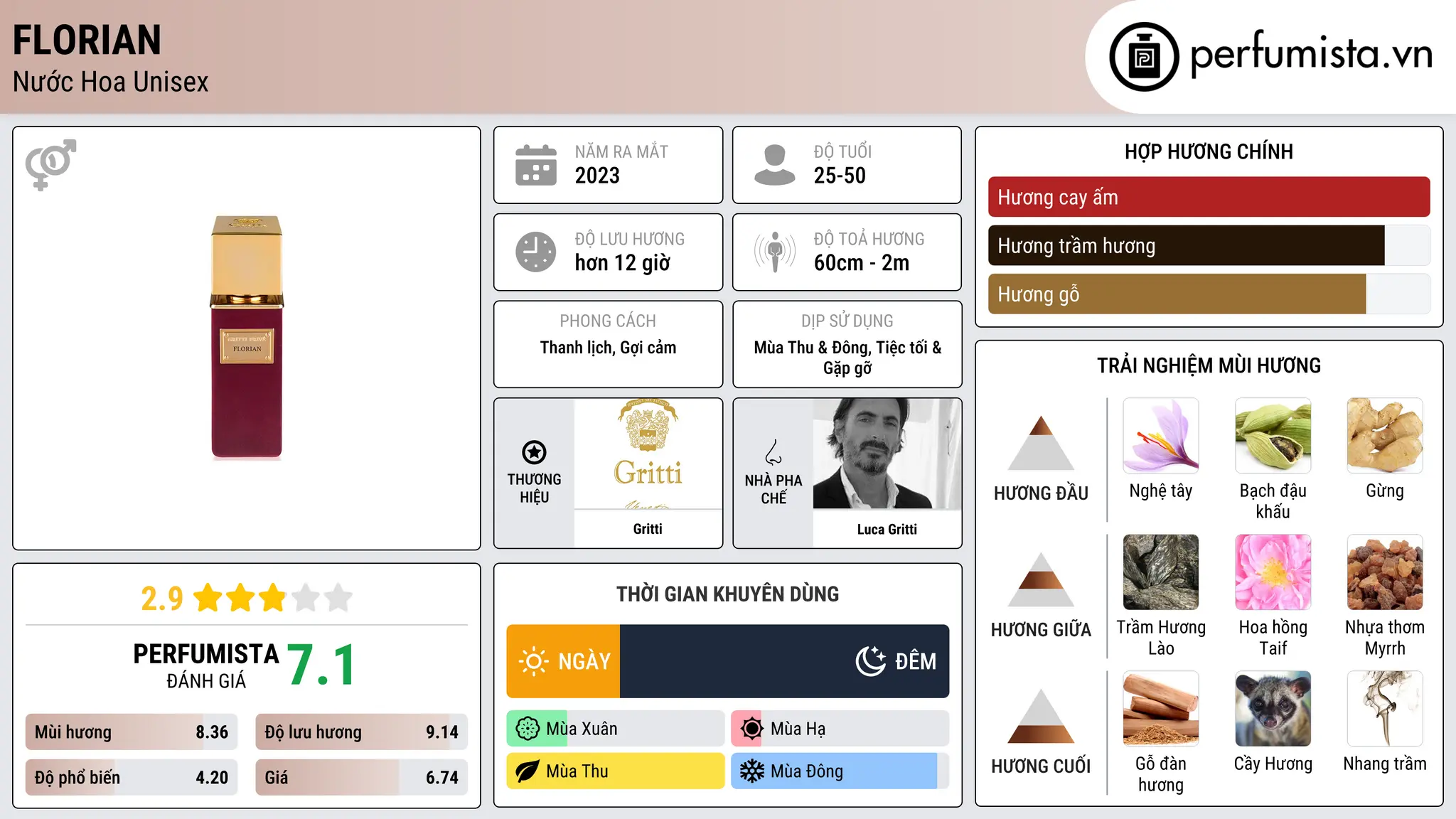Image resolution: width=1456 pixels, height=819 pixels.
Task: Click the hơn 12 giờ longevity value
Action: [x=623, y=263]
